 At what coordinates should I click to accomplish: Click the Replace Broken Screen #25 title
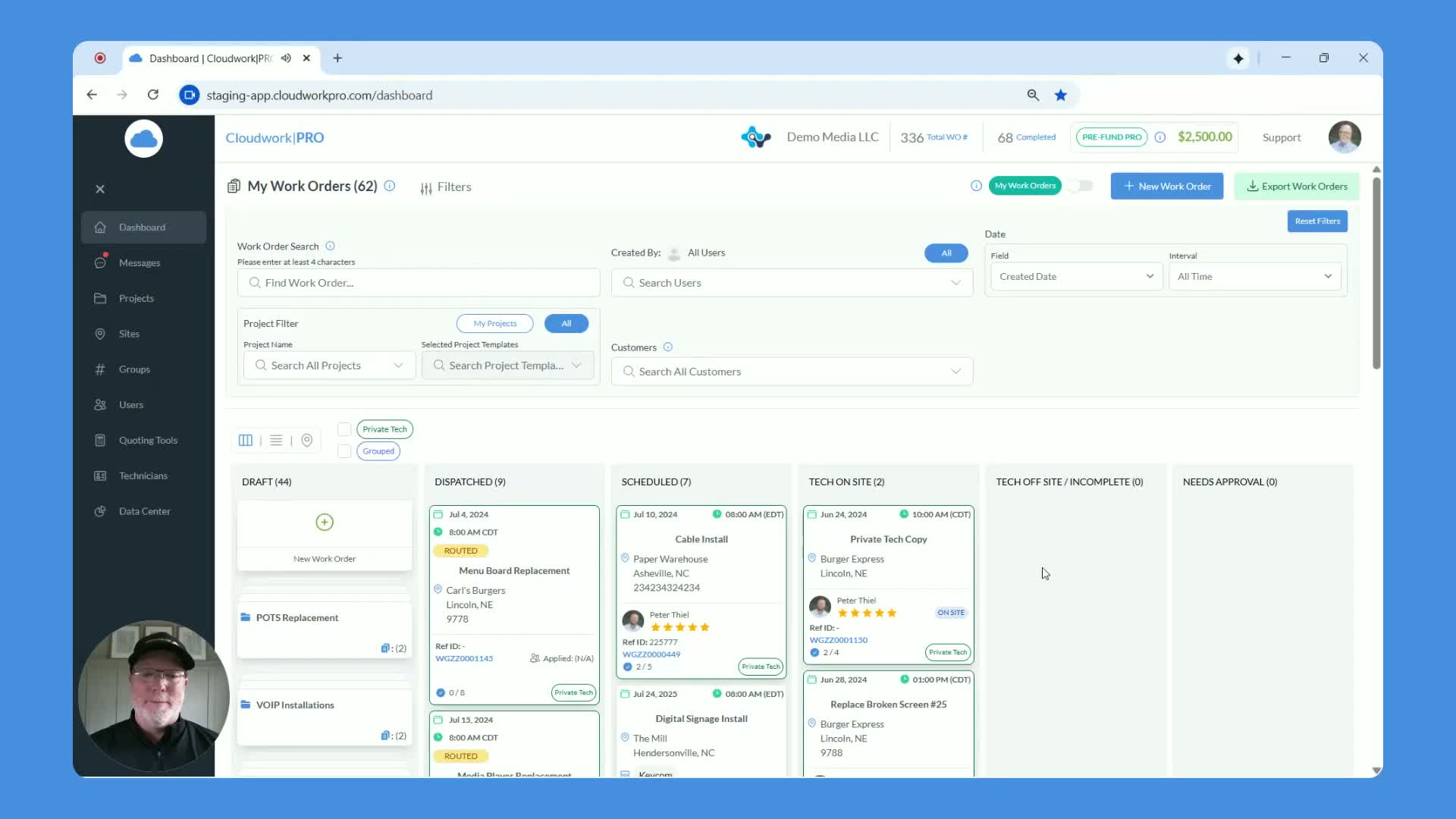click(x=889, y=704)
